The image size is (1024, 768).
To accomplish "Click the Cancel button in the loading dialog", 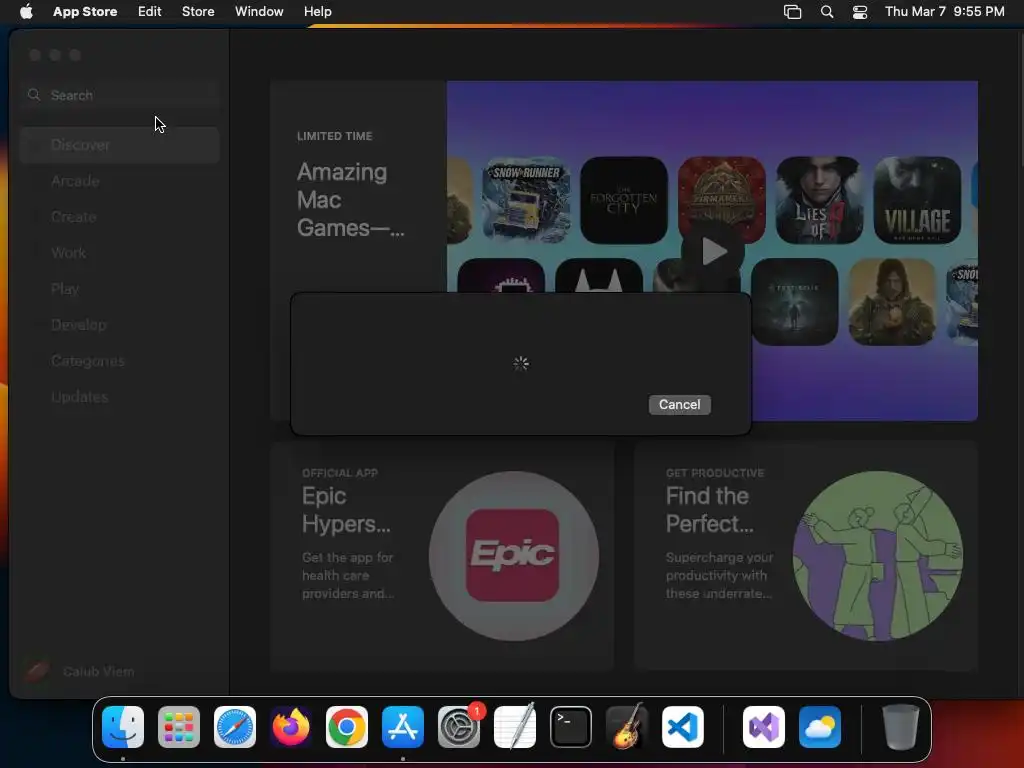I will [x=679, y=404].
